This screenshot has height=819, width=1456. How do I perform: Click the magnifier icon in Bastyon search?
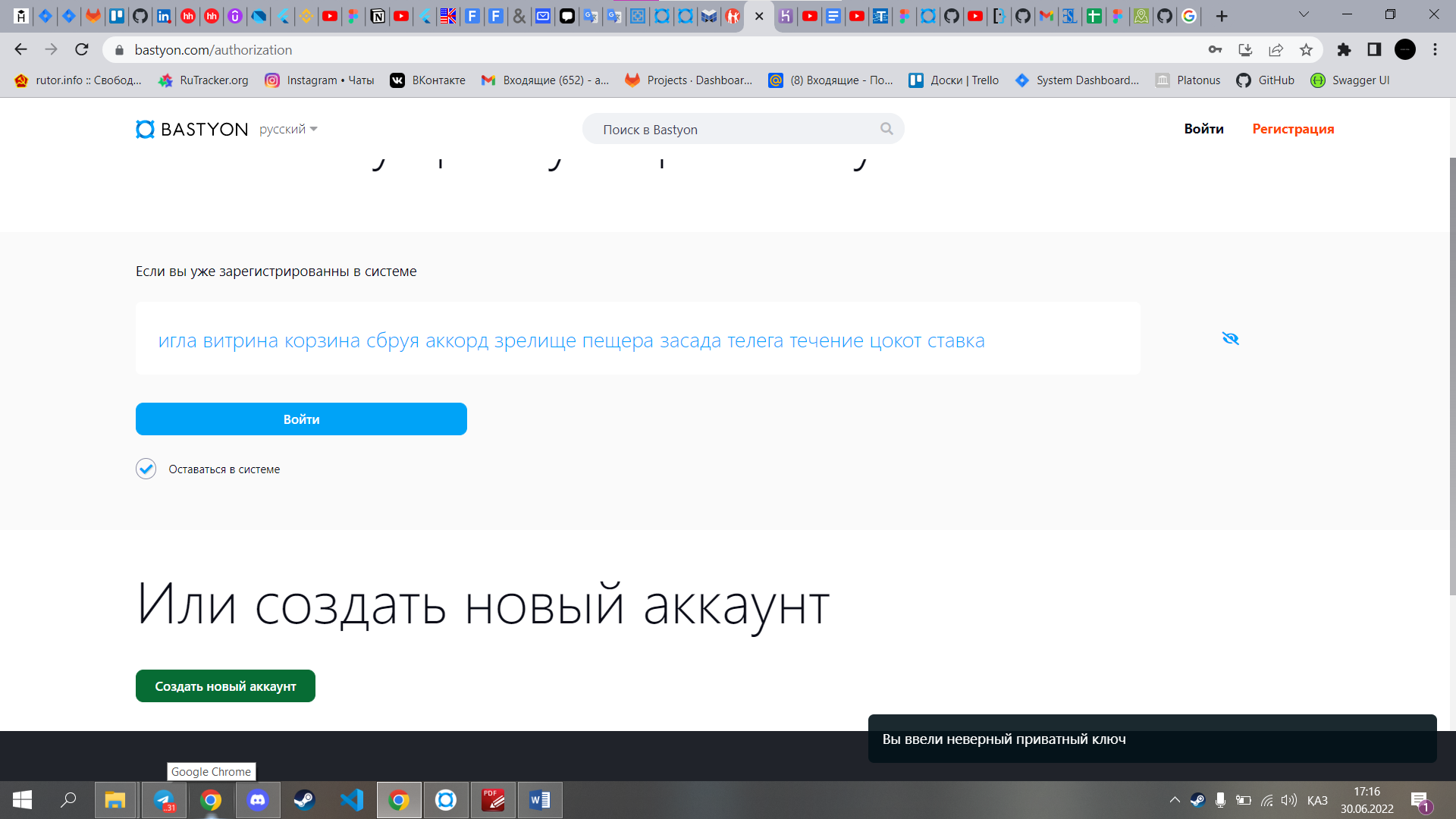click(886, 129)
